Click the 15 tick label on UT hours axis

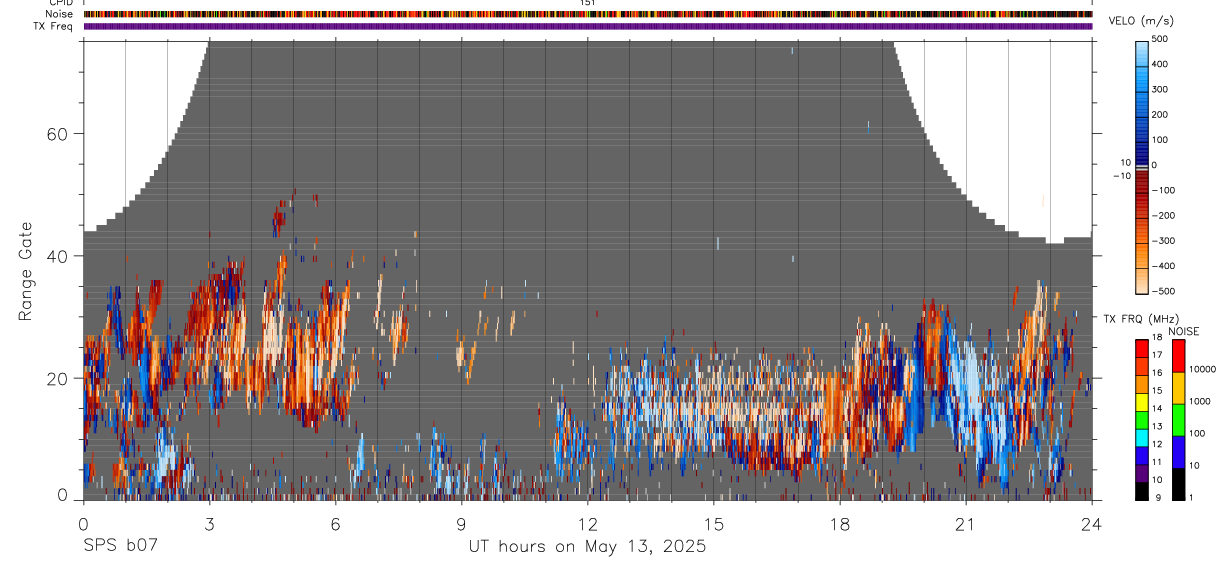pos(713,525)
